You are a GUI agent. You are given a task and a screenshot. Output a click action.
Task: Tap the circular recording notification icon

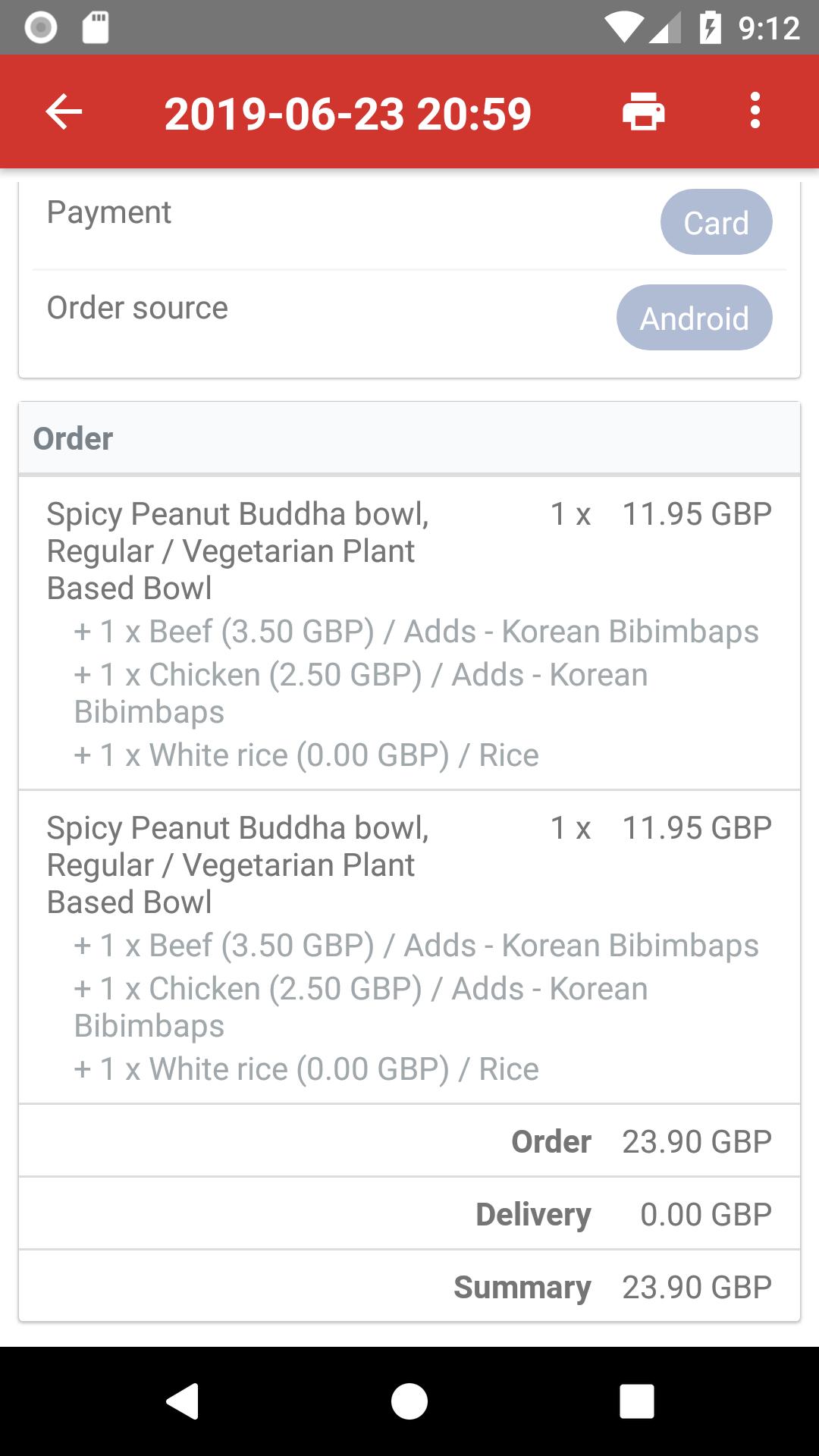pyautogui.click(x=41, y=28)
